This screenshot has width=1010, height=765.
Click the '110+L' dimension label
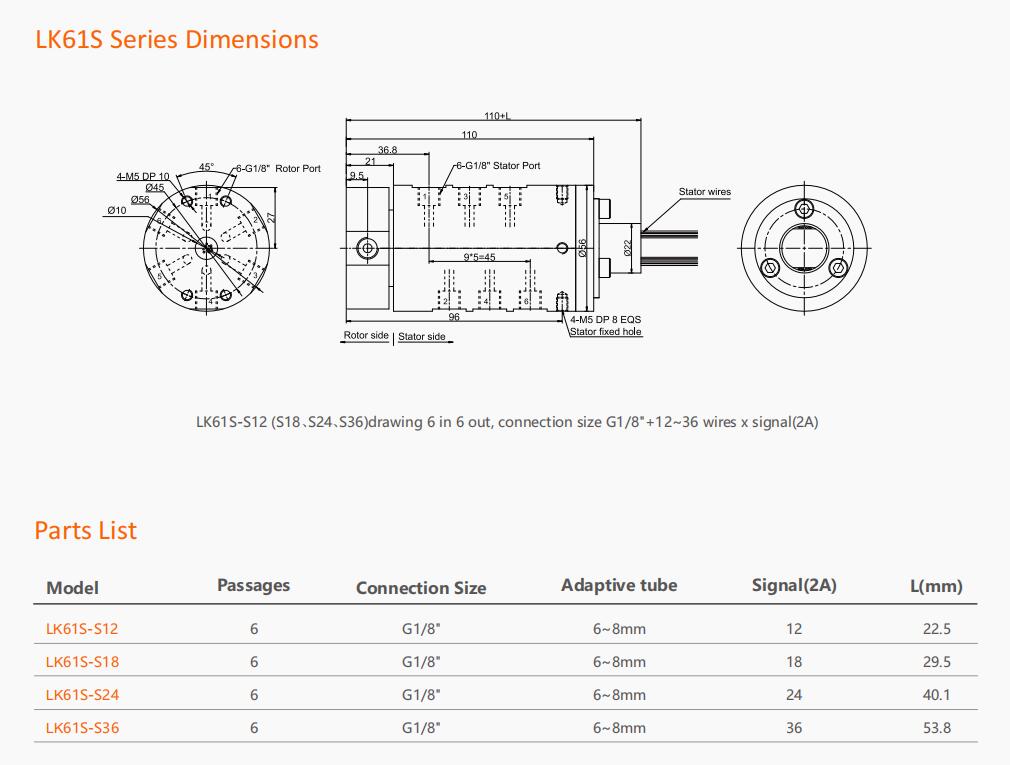(497, 116)
